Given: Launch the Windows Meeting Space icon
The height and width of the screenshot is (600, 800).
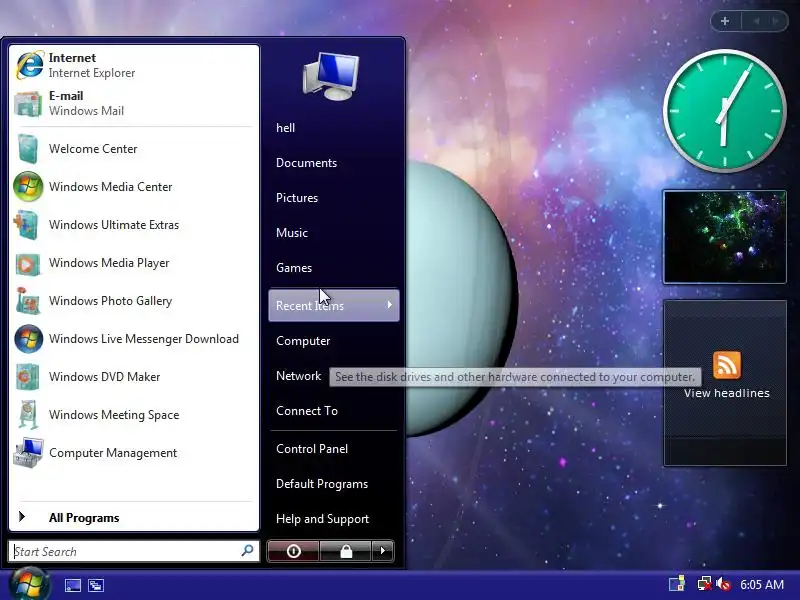Looking at the screenshot, I should coord(28,415).
